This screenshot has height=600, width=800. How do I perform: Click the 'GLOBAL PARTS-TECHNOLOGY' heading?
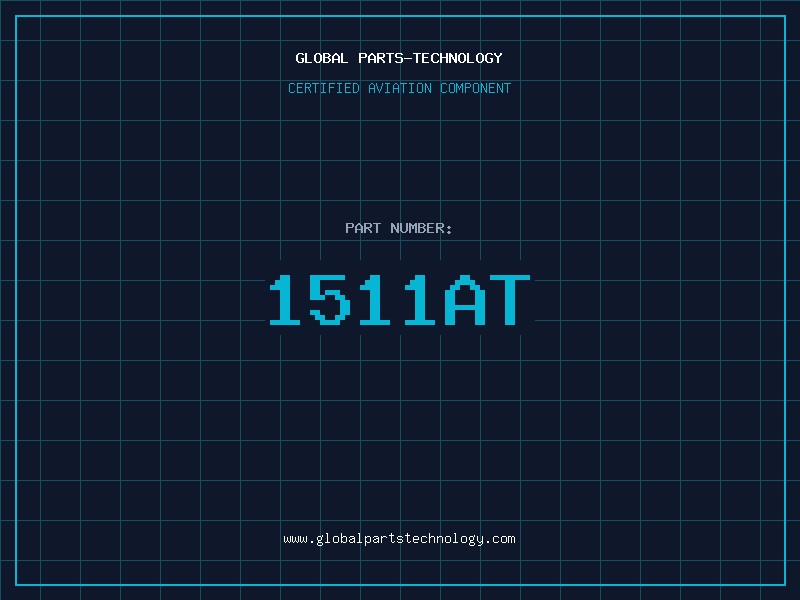[399, 58]
